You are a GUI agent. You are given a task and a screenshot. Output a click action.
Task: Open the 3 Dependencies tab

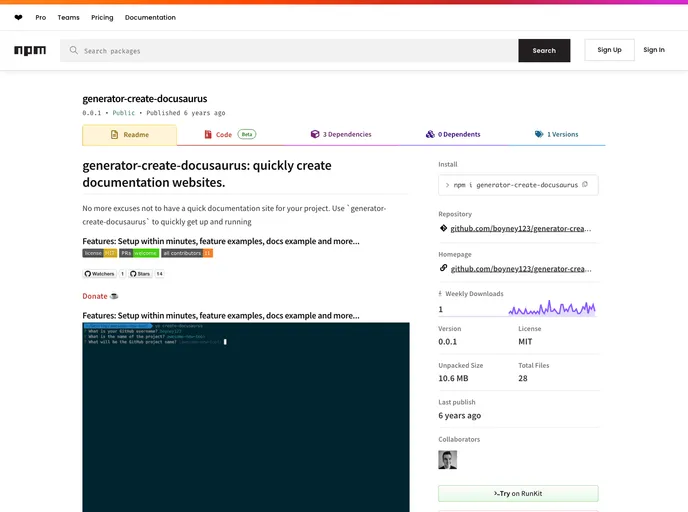coord(341,134)
